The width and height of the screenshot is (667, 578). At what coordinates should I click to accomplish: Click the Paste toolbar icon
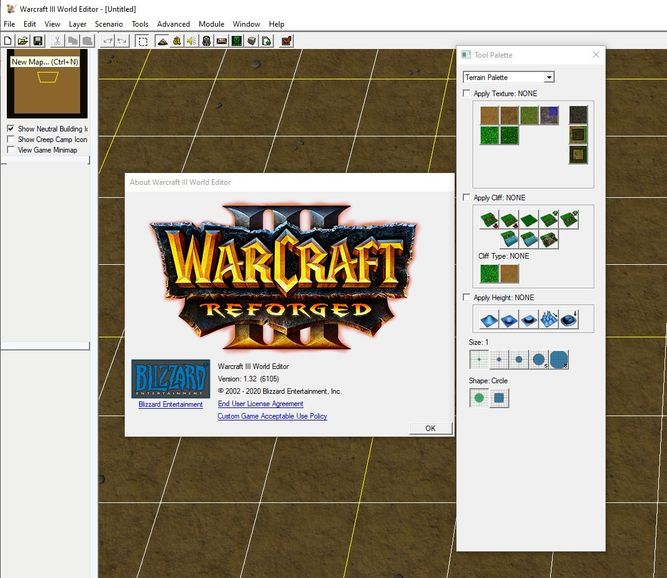88,41
